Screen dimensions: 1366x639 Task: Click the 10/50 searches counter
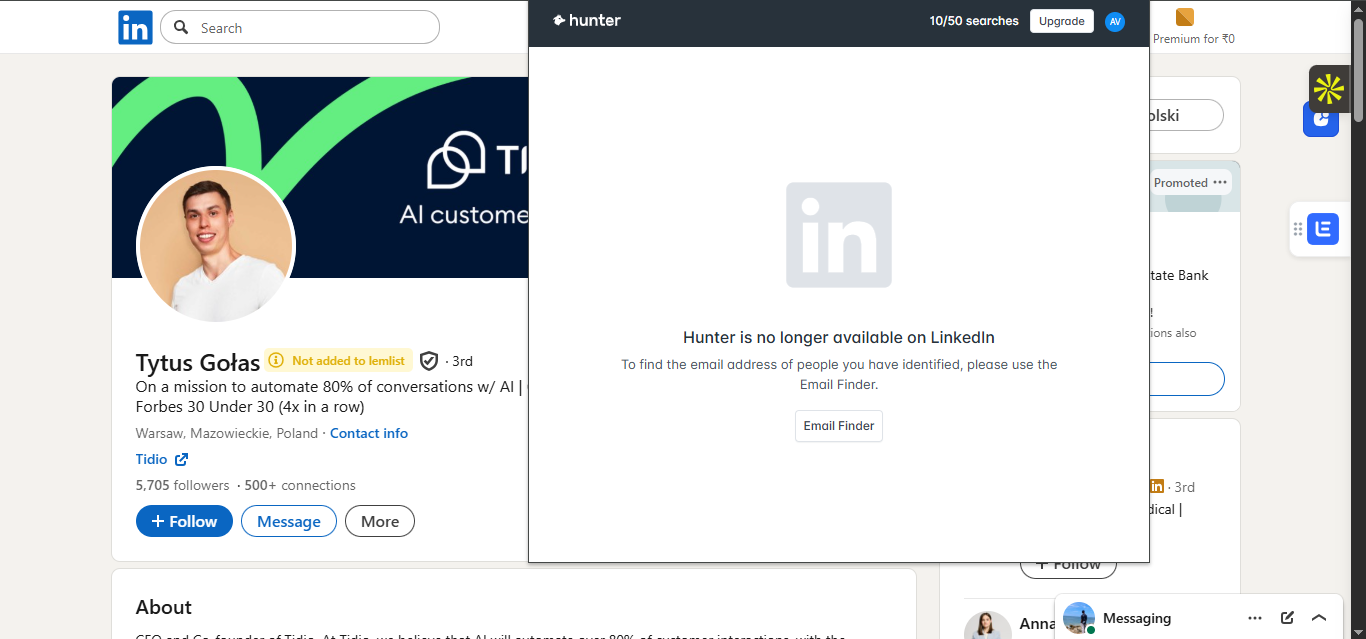point(974,21)
